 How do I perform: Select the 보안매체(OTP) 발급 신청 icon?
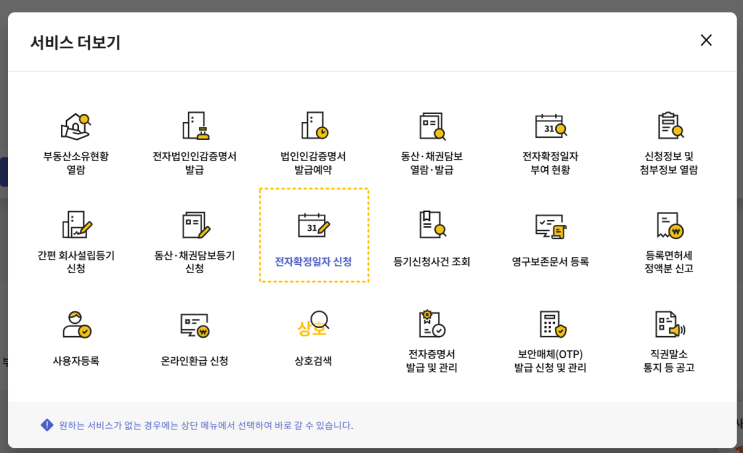(x=553, y=324)
